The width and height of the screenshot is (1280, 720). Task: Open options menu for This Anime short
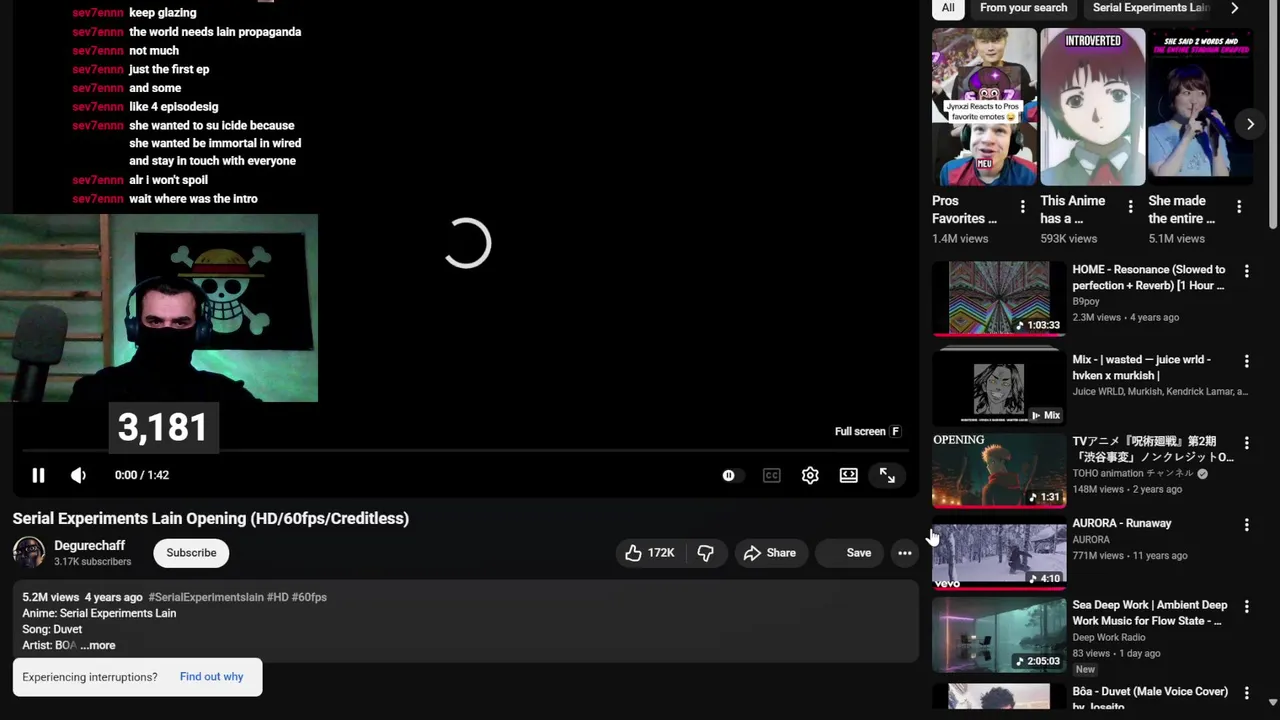[x=1130, y=207]
